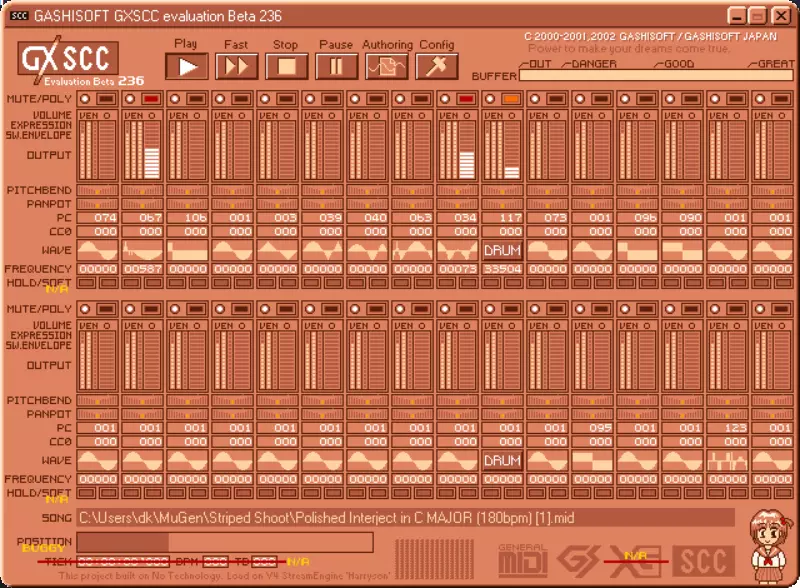Click the wave display of the PC 039 channel
This screenshot has height=588, width=800.
pos(322,250)
